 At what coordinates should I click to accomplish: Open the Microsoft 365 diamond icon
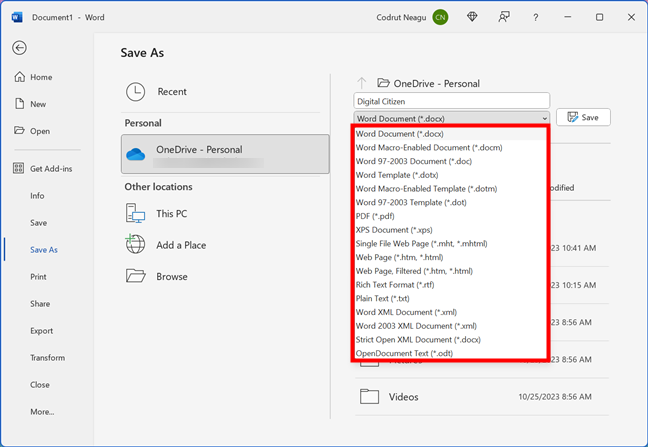pos(471,17)
